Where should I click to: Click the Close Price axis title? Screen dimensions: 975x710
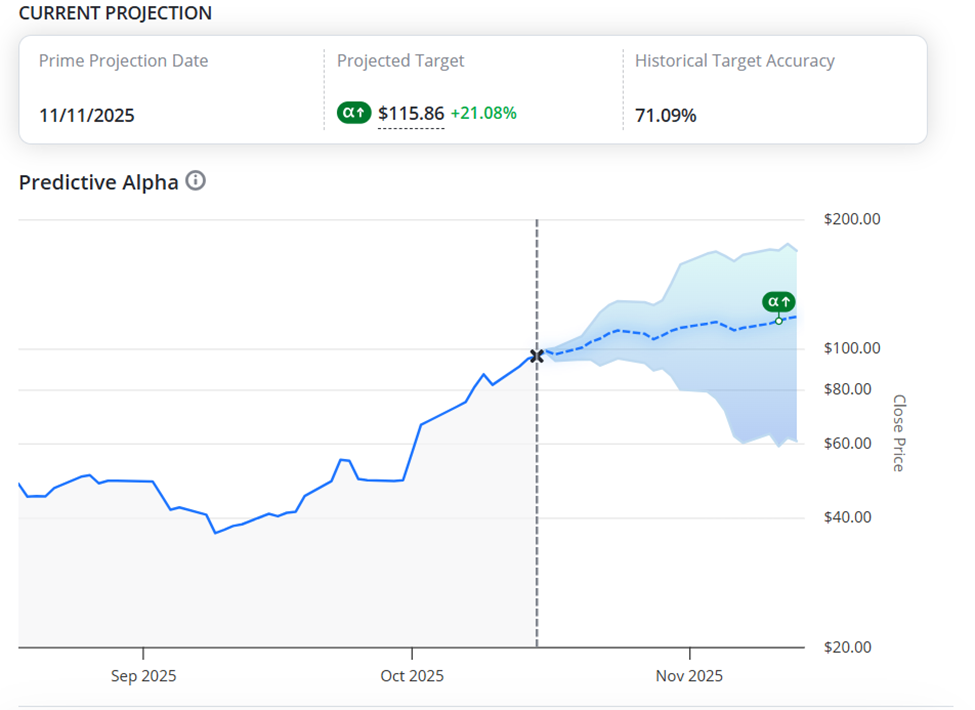(x=898, y=433)
